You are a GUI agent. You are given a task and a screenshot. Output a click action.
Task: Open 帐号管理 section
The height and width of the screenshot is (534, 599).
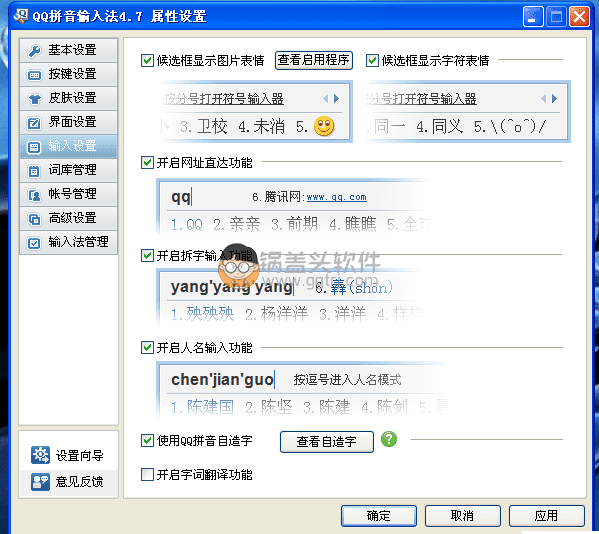pyautogui.click(x=68, y=194)
